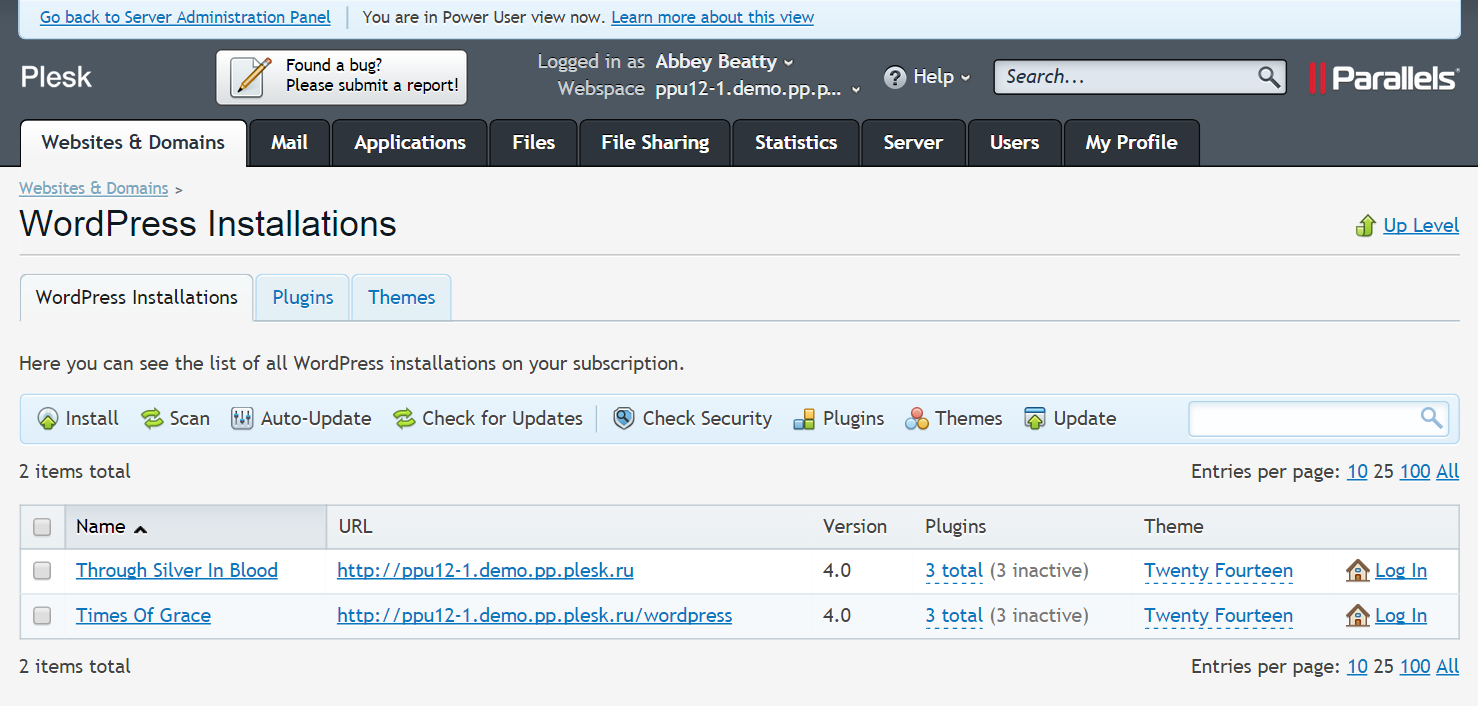Open the Applications tab
The image size is (1478, 706).
point(410,143)
